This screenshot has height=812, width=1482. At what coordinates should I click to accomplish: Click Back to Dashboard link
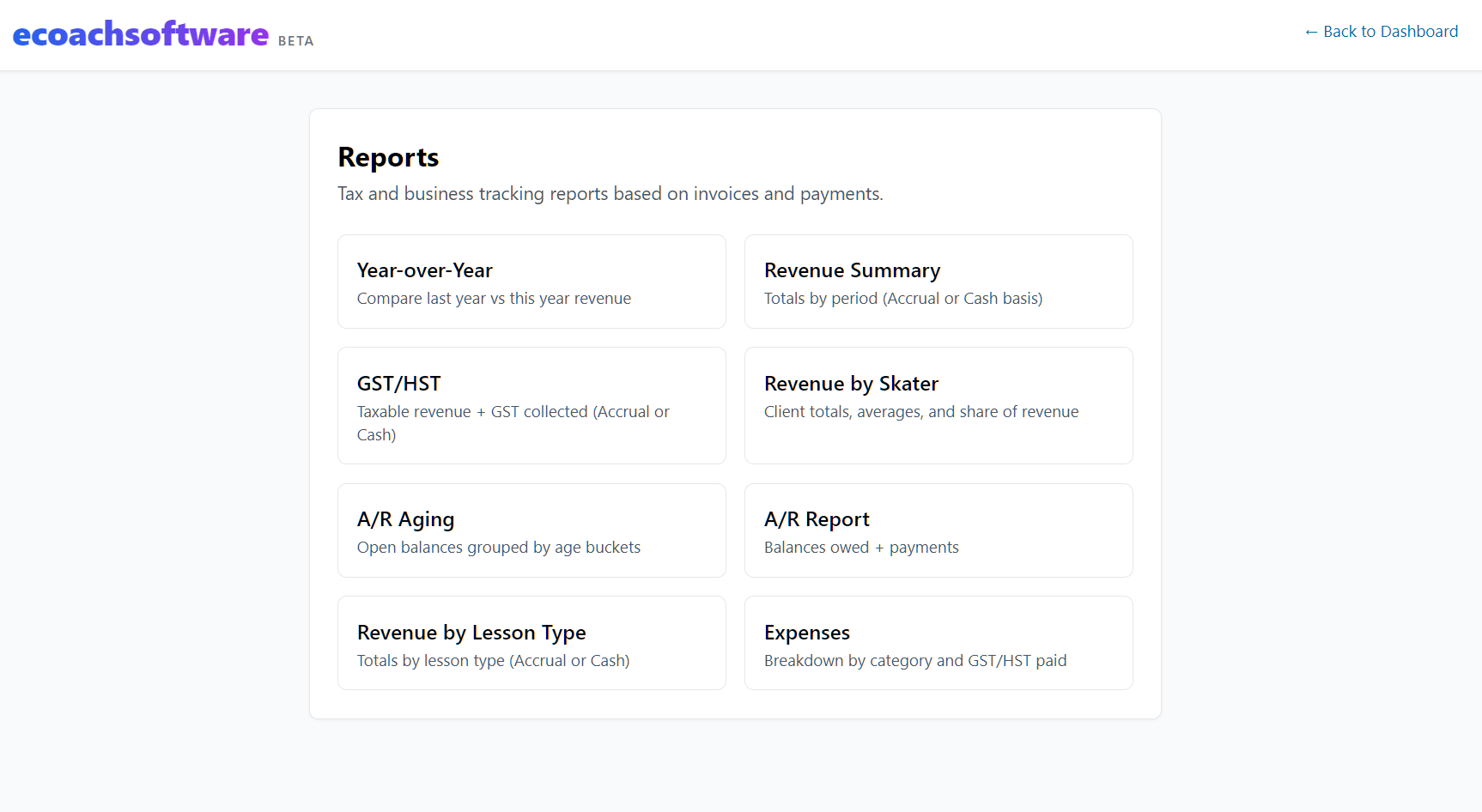pos(1381,32)
